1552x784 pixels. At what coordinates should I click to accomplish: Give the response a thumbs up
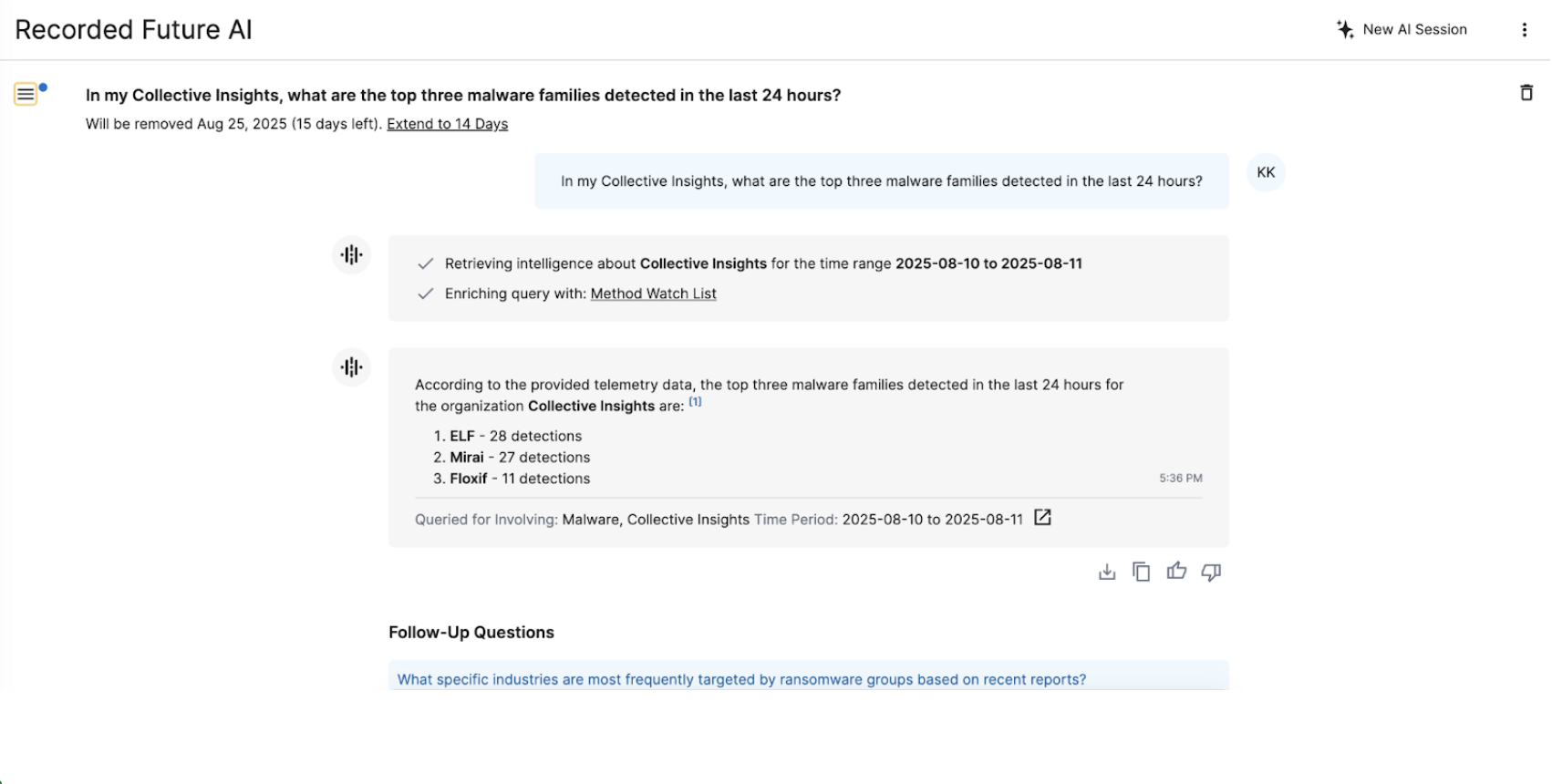pyautogui.click(x=1176, y=572)
